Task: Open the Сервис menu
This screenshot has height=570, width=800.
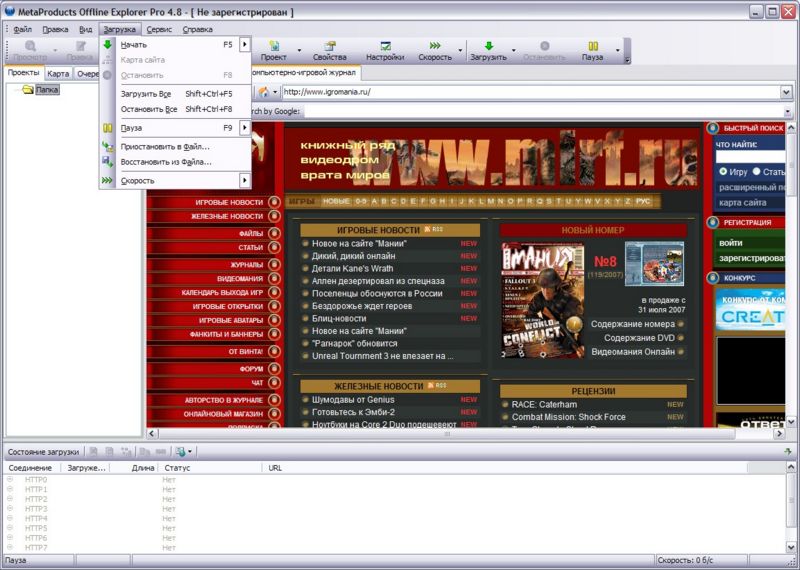Action: click(159, 30)
